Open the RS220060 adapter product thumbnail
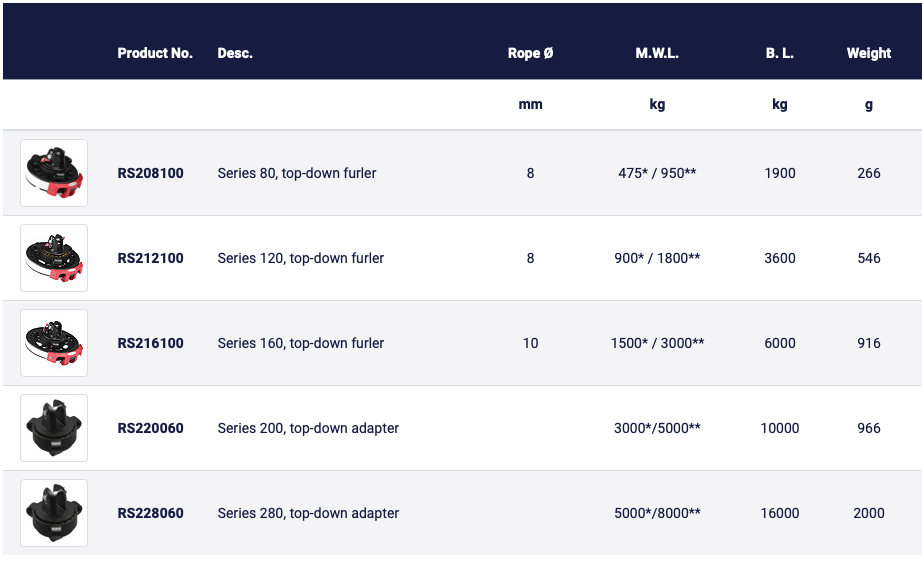Viewport: 922px width, 567px height. [x=54, y=428]
